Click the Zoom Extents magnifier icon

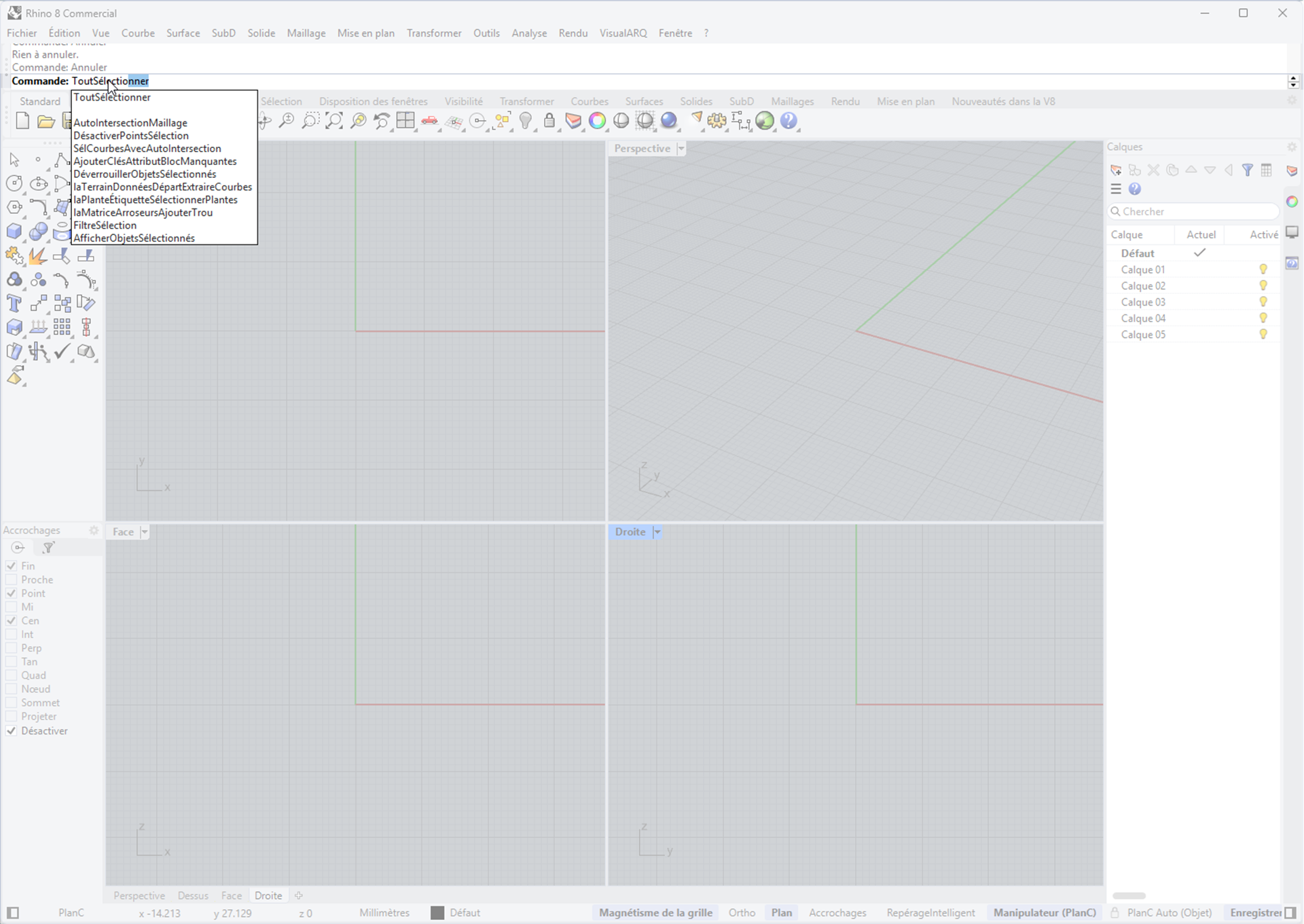click(x=333, y=121)
